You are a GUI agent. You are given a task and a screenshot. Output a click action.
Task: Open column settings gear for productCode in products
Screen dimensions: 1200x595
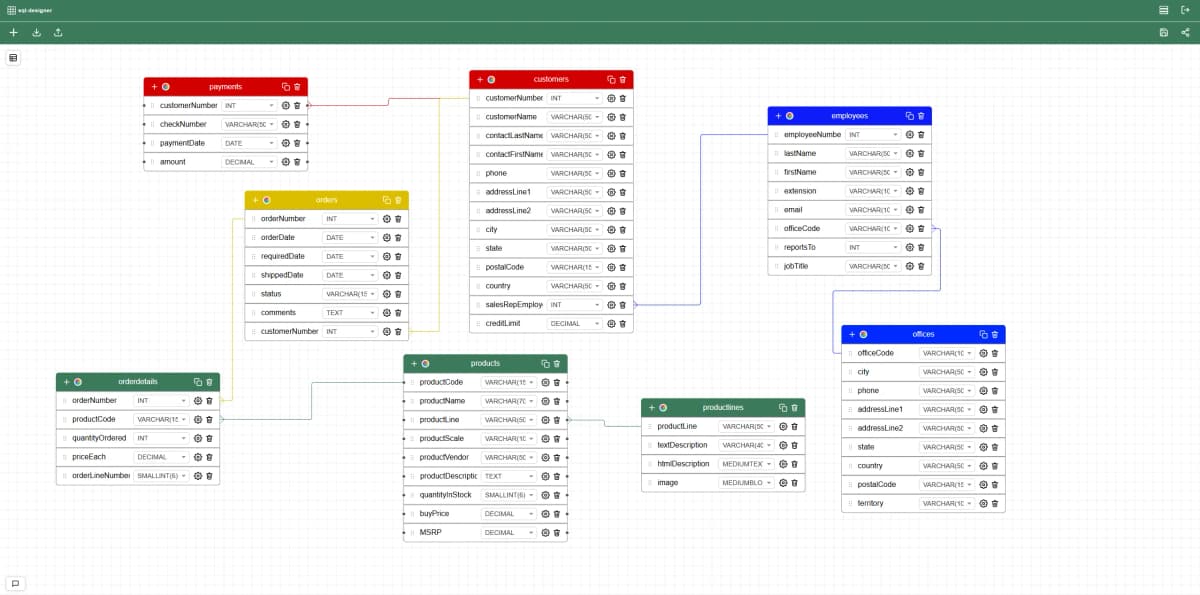544,382
